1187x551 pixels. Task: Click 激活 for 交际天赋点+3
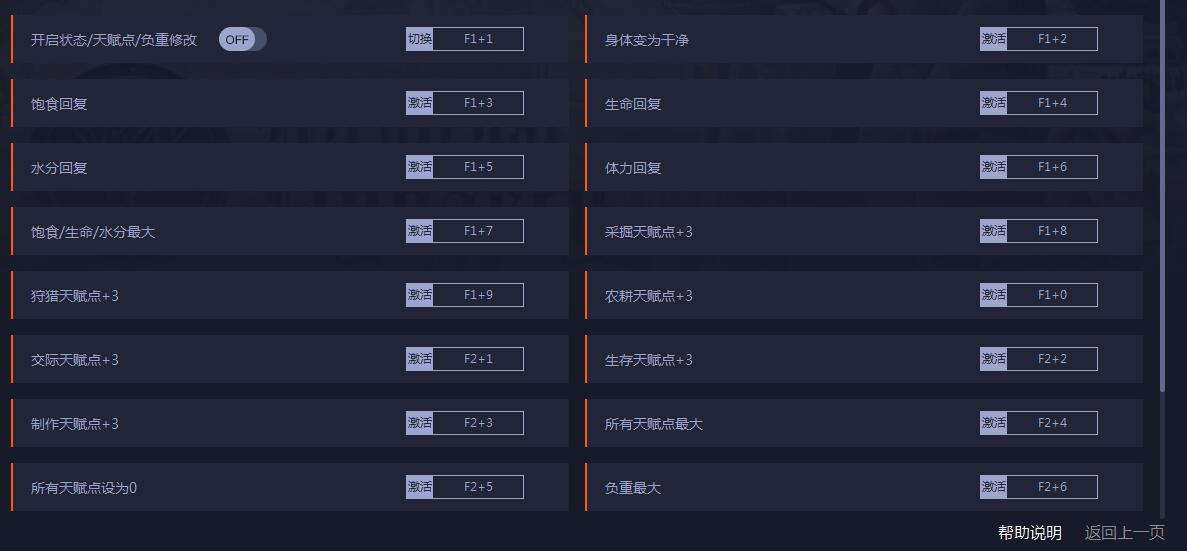420,359
